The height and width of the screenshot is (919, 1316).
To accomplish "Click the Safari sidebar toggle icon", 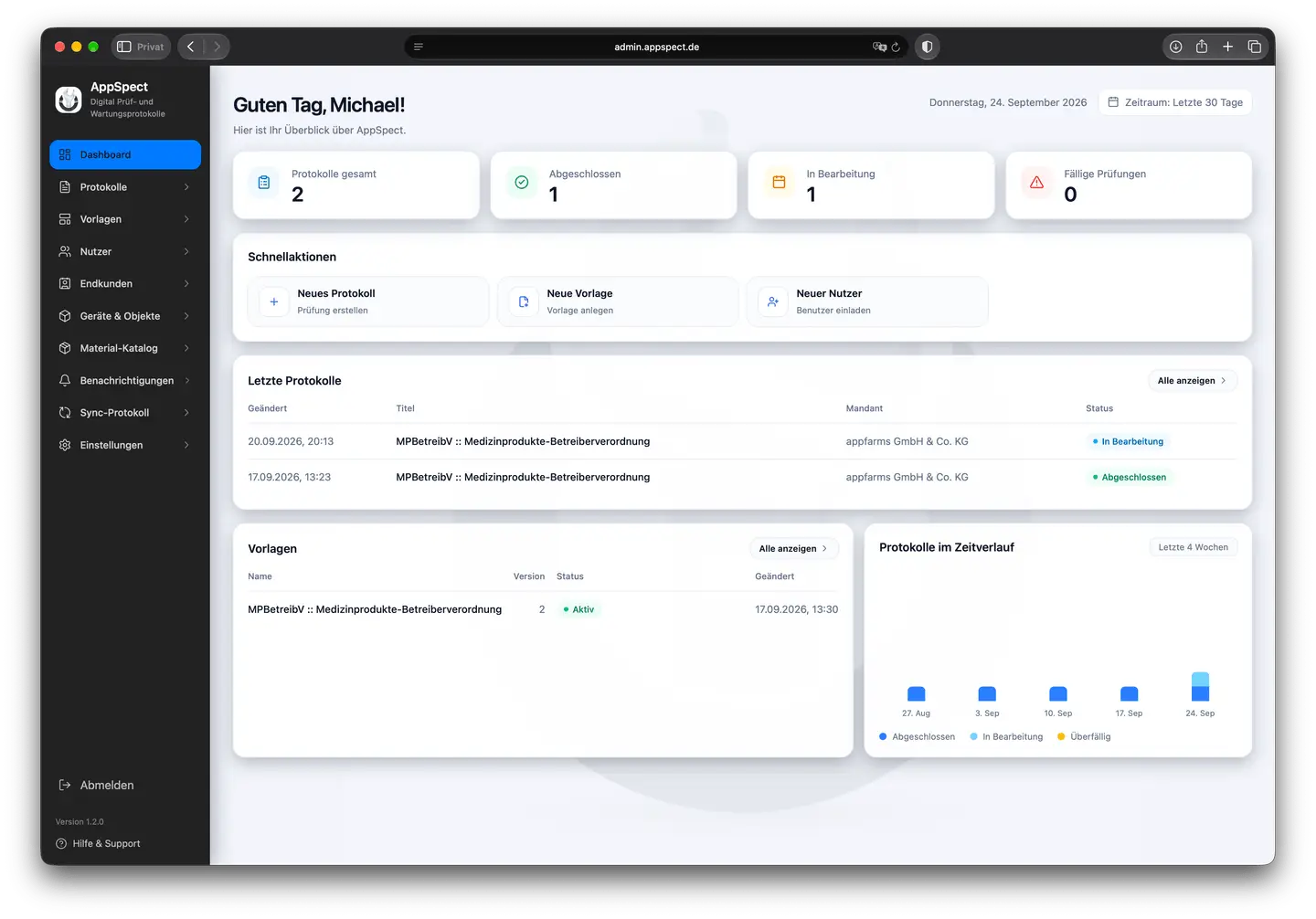I will tap(124, 47).
